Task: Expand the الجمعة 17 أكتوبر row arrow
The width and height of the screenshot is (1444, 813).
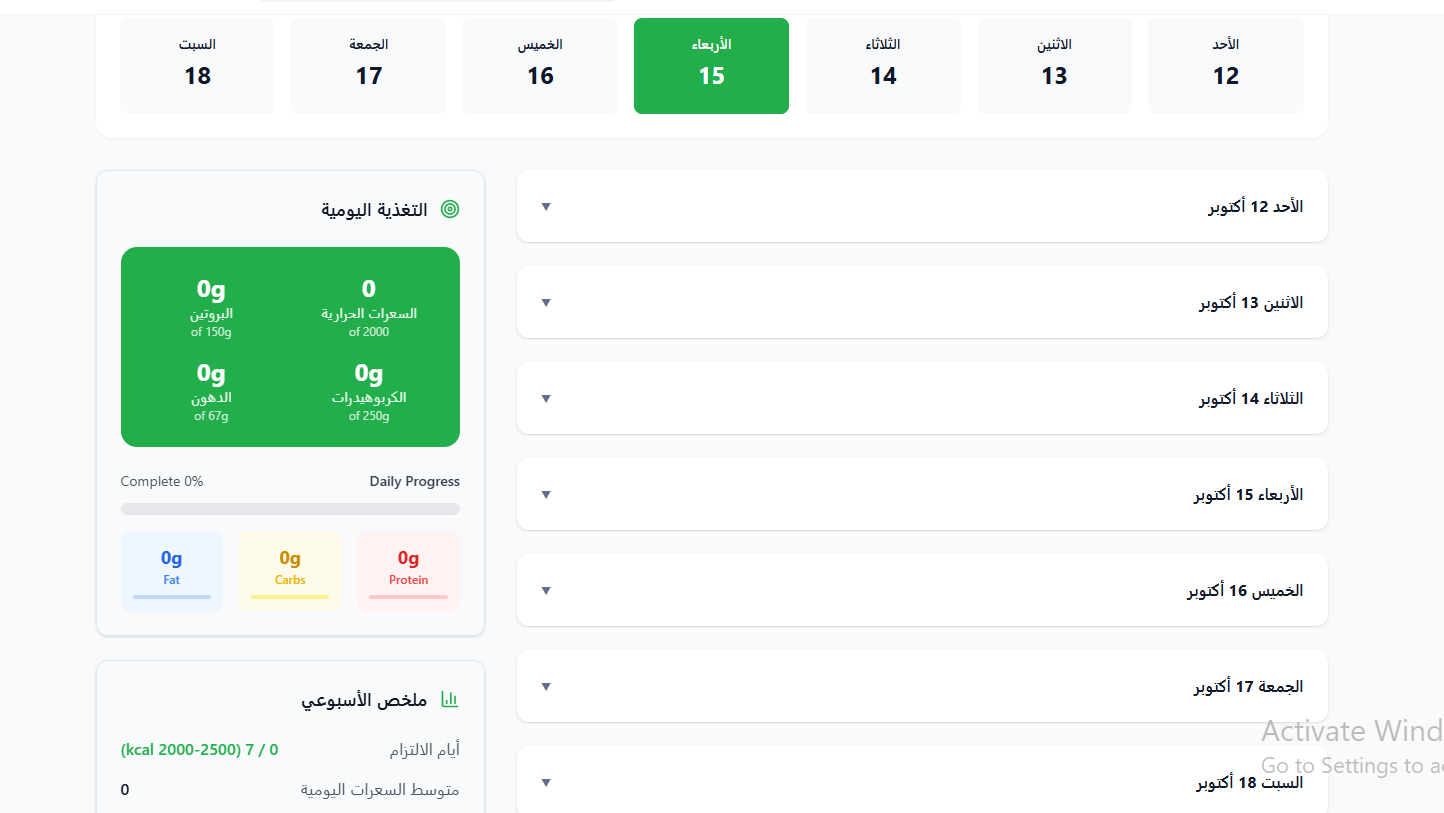Action: tap(546, 687)
